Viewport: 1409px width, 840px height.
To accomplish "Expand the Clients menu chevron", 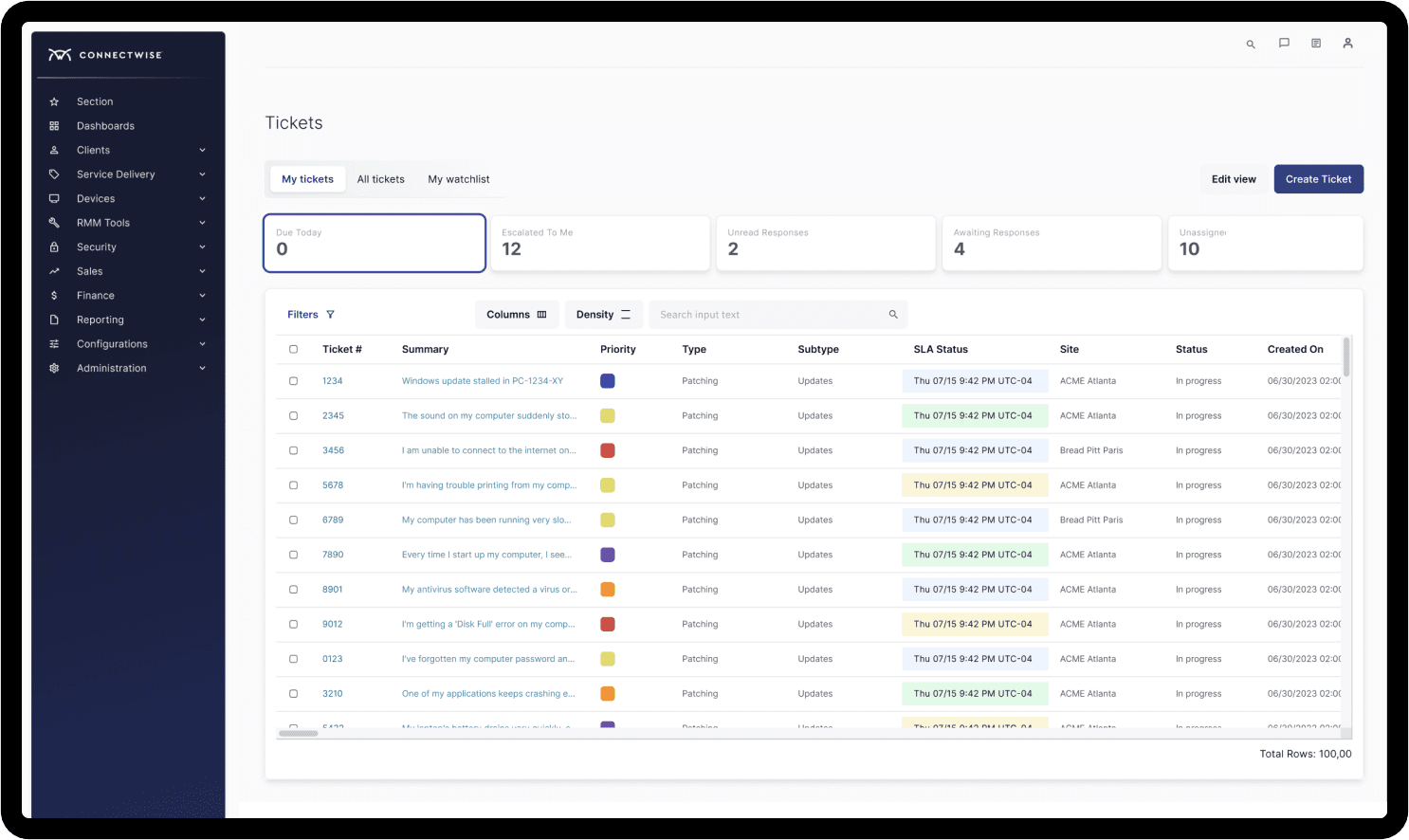I will (203, 150).
